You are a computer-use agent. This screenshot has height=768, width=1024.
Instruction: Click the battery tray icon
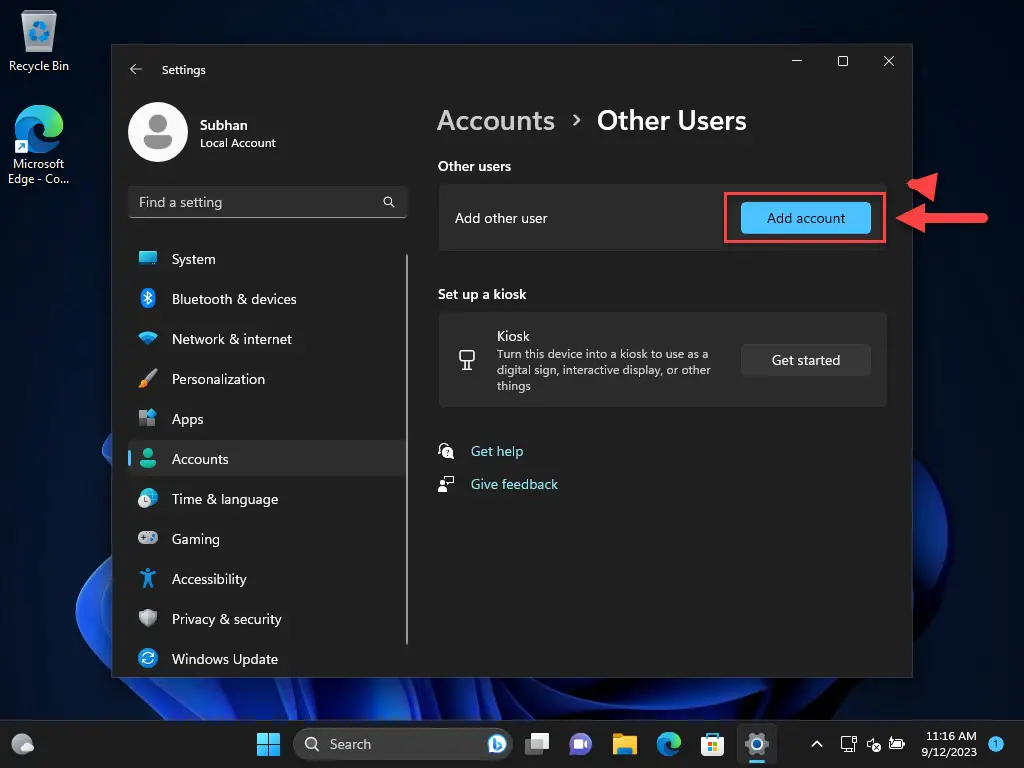pos(897,744)
